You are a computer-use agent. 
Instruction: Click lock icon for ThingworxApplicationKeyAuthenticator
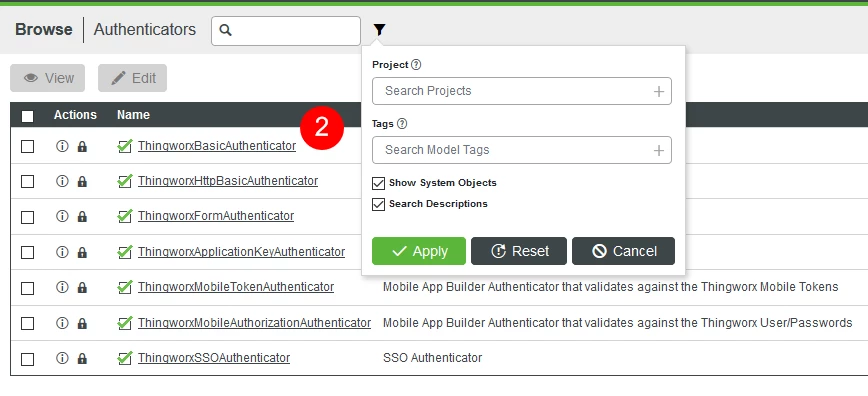pyautogui.click(x=82, y=253)
